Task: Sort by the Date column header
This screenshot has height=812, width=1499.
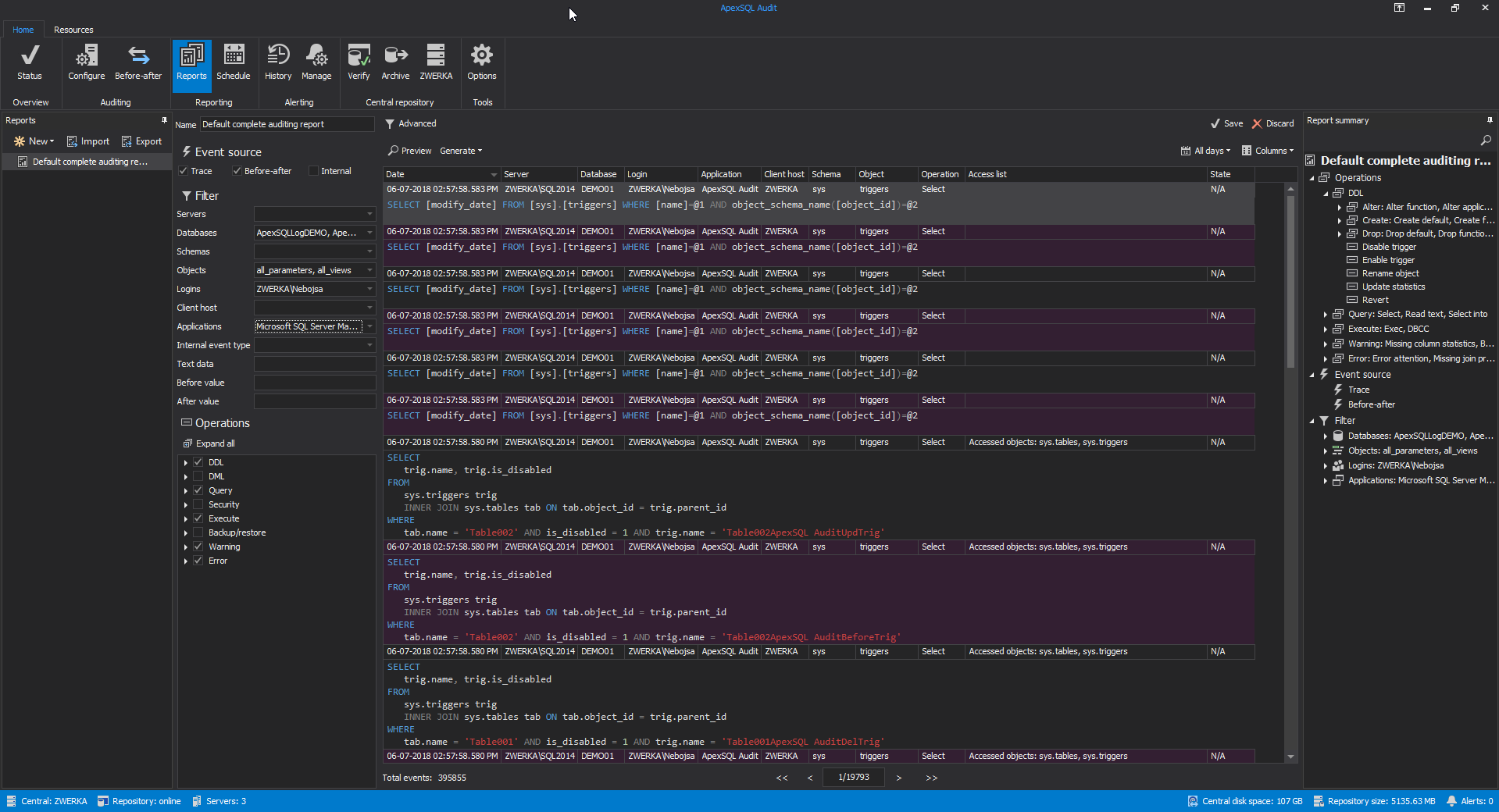Action: 441,174
